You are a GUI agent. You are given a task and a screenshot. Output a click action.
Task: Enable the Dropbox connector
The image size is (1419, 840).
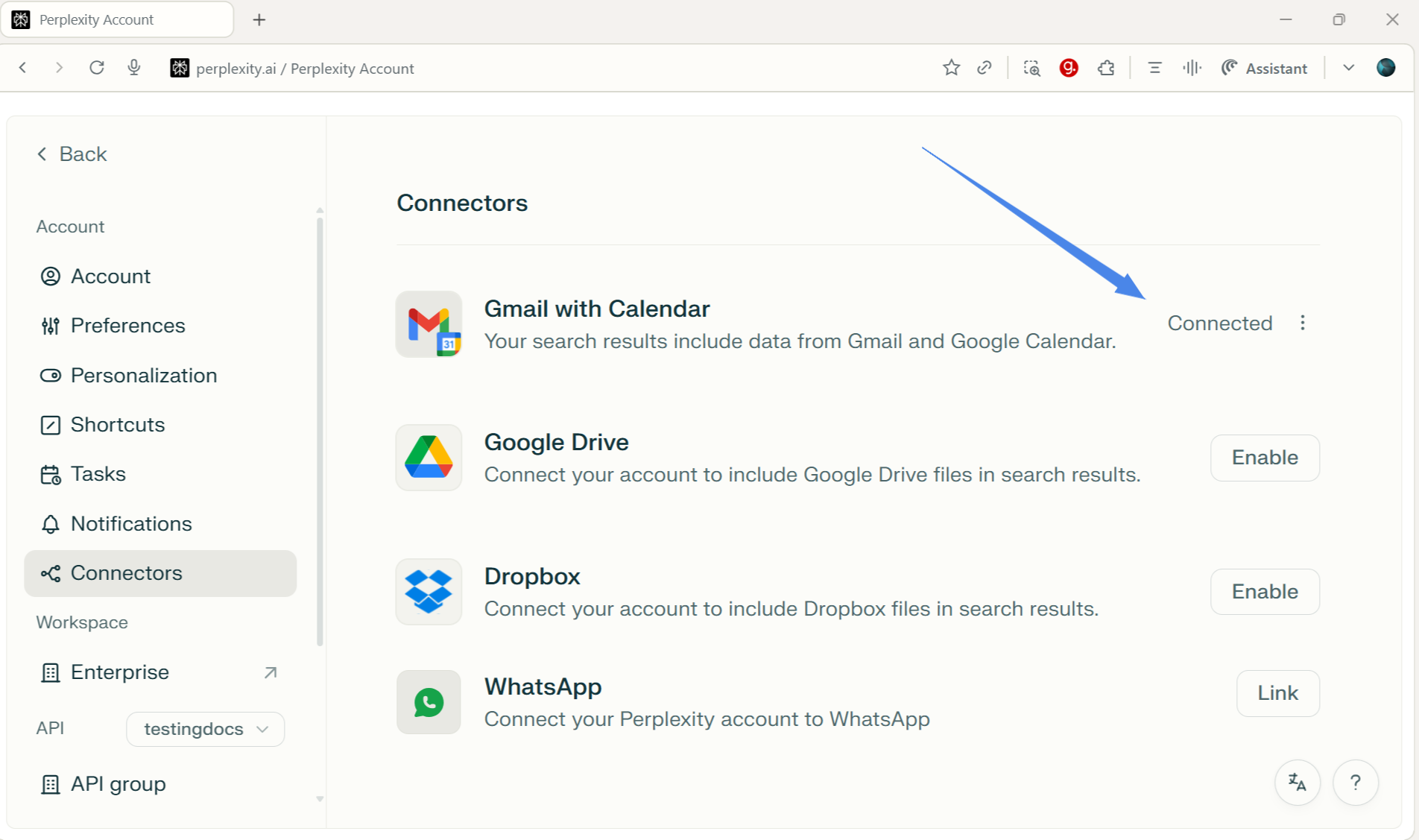click(x=1264, y=592)
